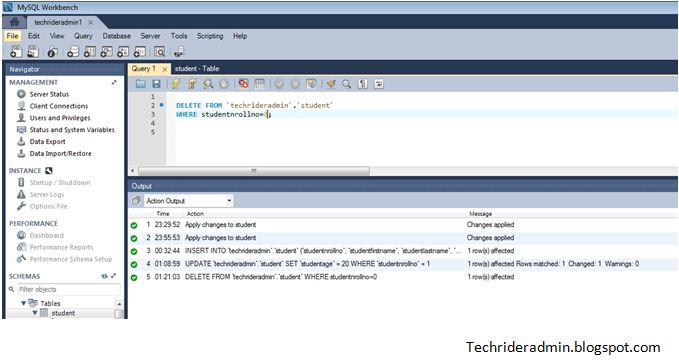Toggle invisible characters display icon
Viewport: 679px width, 360px height.
point(362,84)
